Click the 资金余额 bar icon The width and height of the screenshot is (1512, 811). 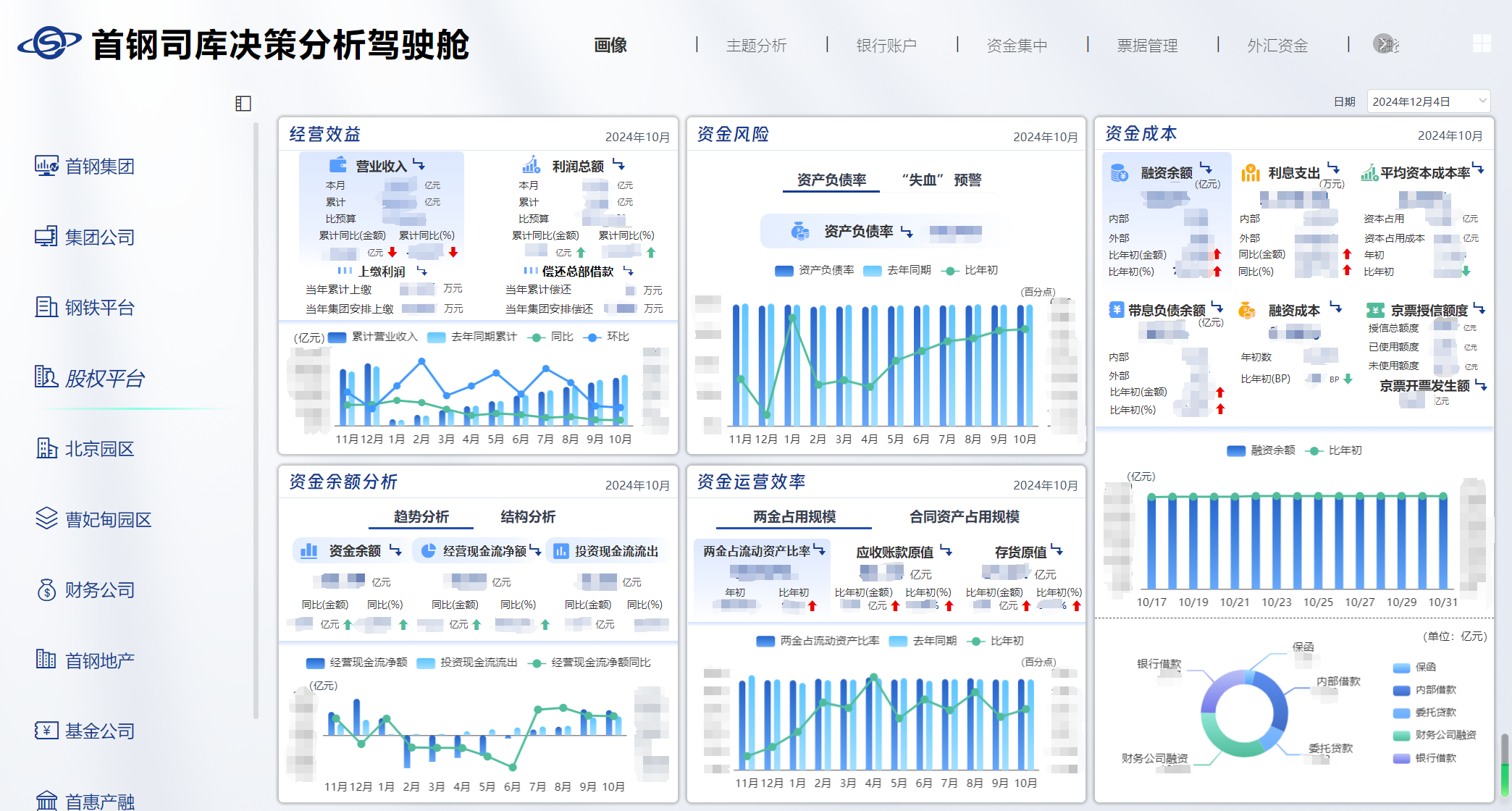tap(309, 550)
